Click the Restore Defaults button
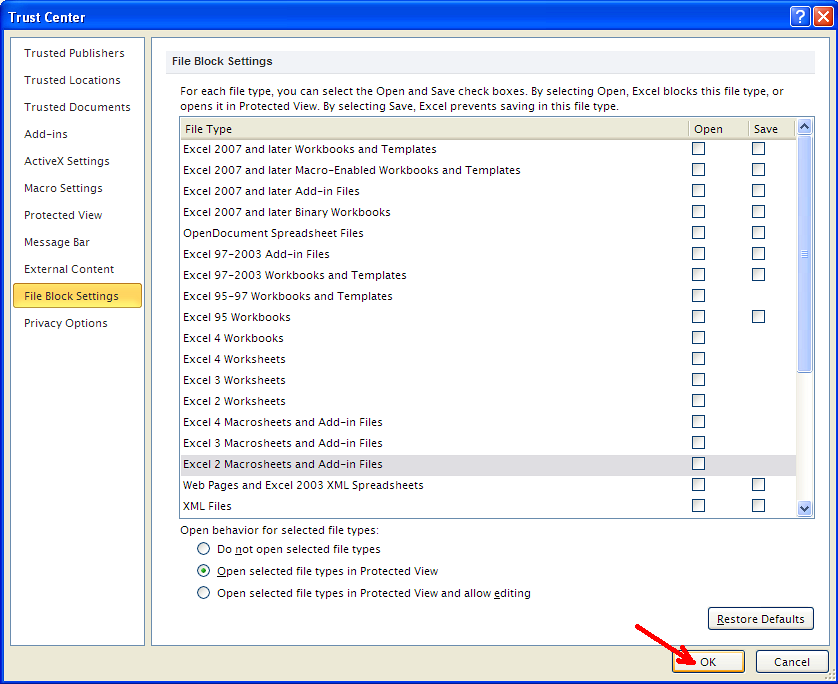 click(761, 619)
